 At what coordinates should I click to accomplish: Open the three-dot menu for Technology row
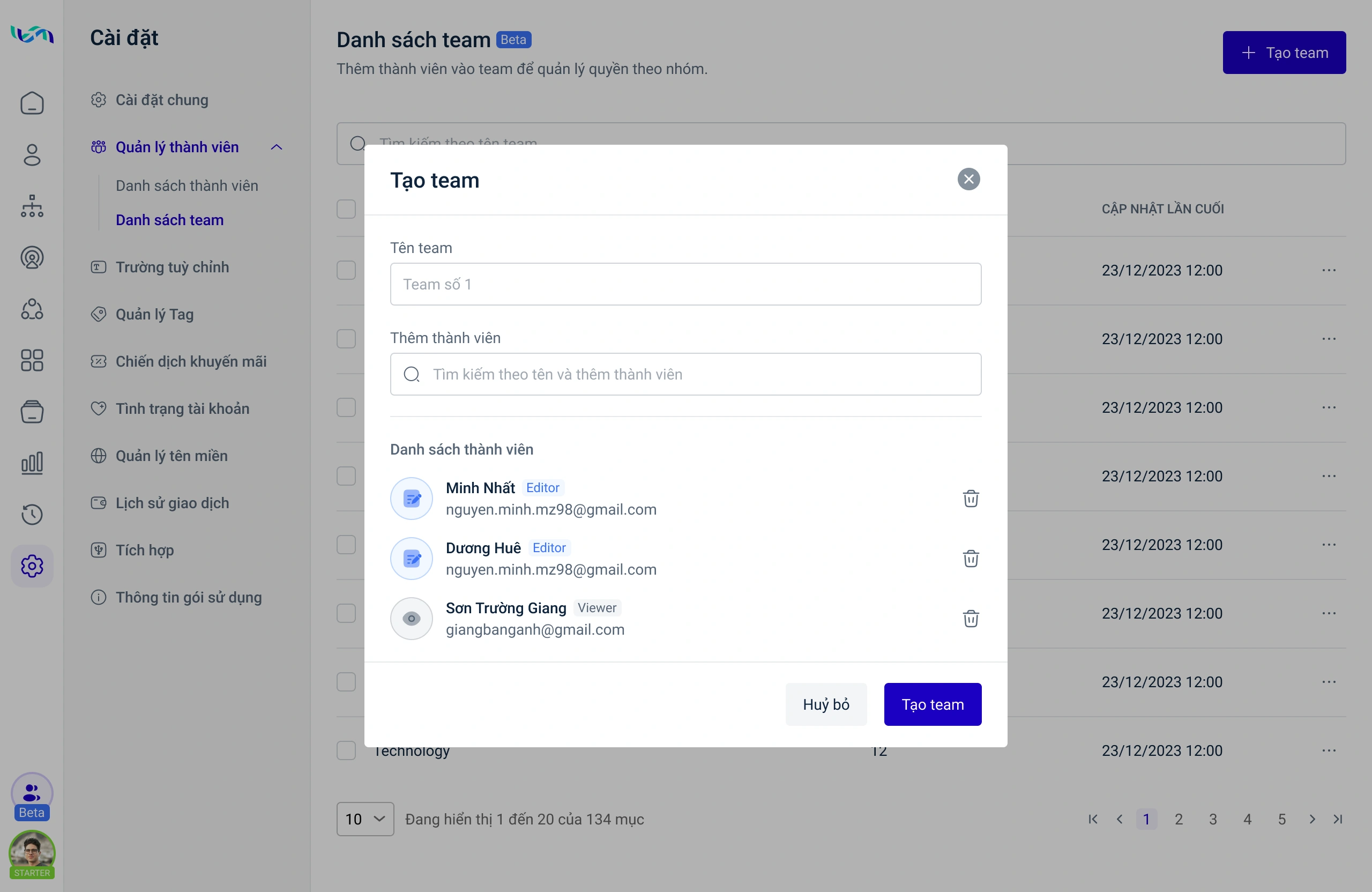(x=1329, y=750)
